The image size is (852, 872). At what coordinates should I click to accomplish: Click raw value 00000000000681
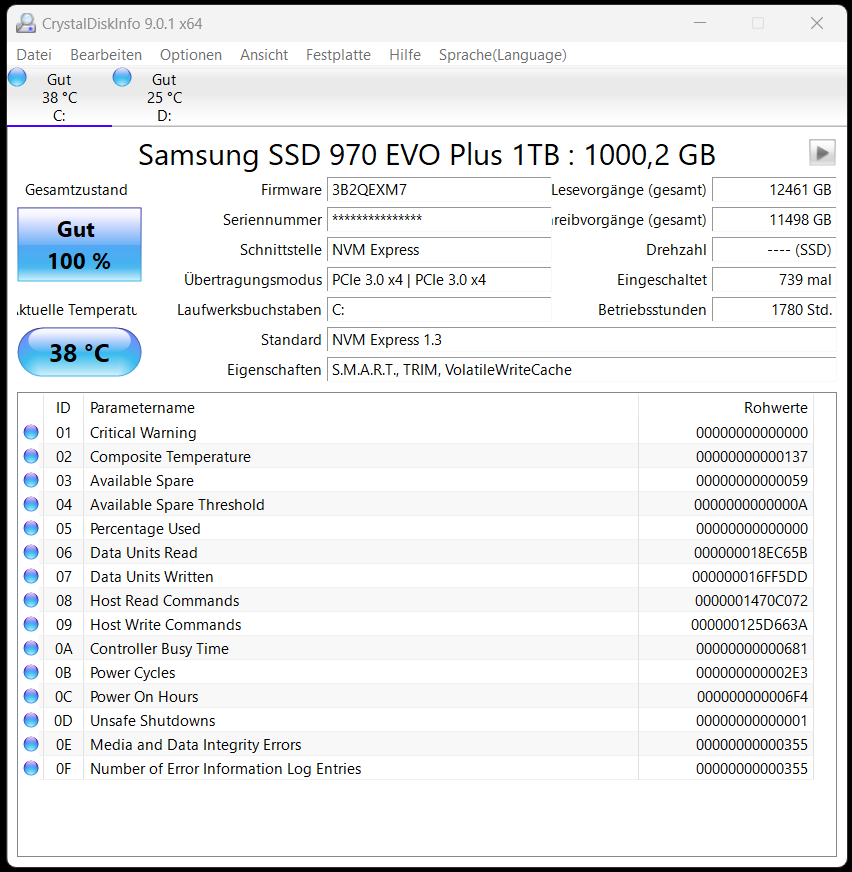pyautogui.click(x=751, y=648)
